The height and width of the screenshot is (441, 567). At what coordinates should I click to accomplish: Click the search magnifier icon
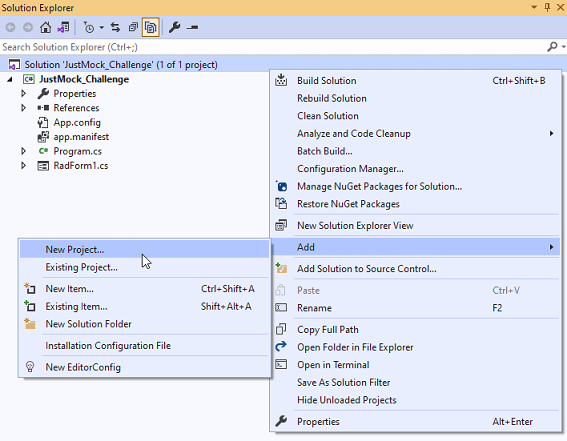point(552,47)
